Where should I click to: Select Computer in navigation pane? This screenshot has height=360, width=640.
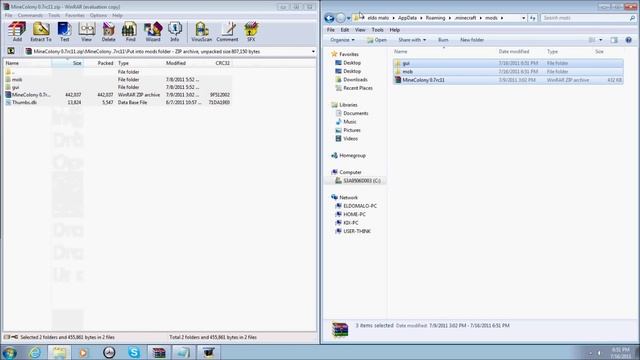pyautogui.click(x=346, y=172)
